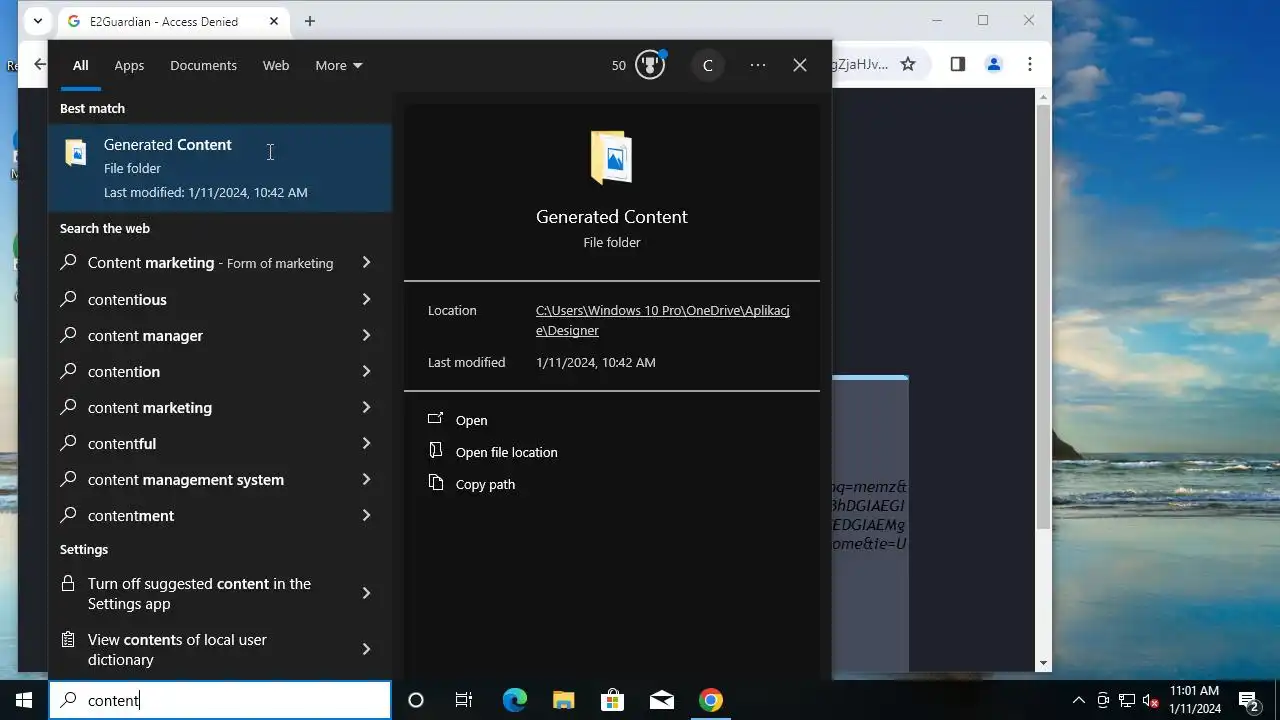The height and width of the screenshot is (720, 1280).
Task: Toggle Chrome side panel icon
Action: 957,64
